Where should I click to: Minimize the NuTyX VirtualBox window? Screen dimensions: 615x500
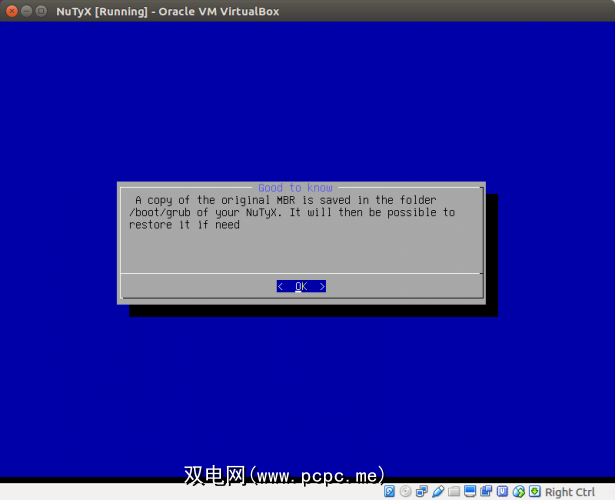point(26,11)
